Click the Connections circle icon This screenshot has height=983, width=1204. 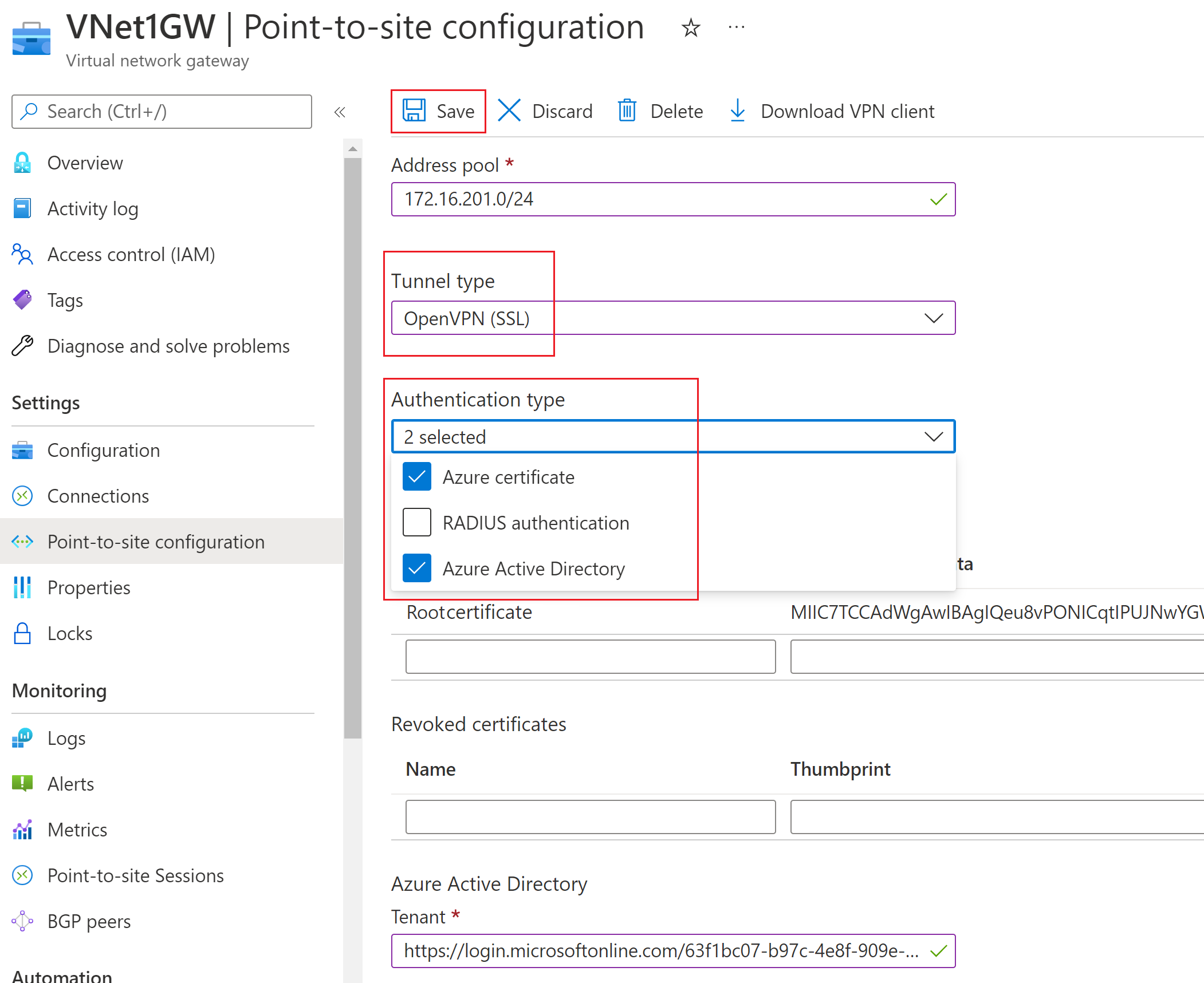tap(22, 496)
